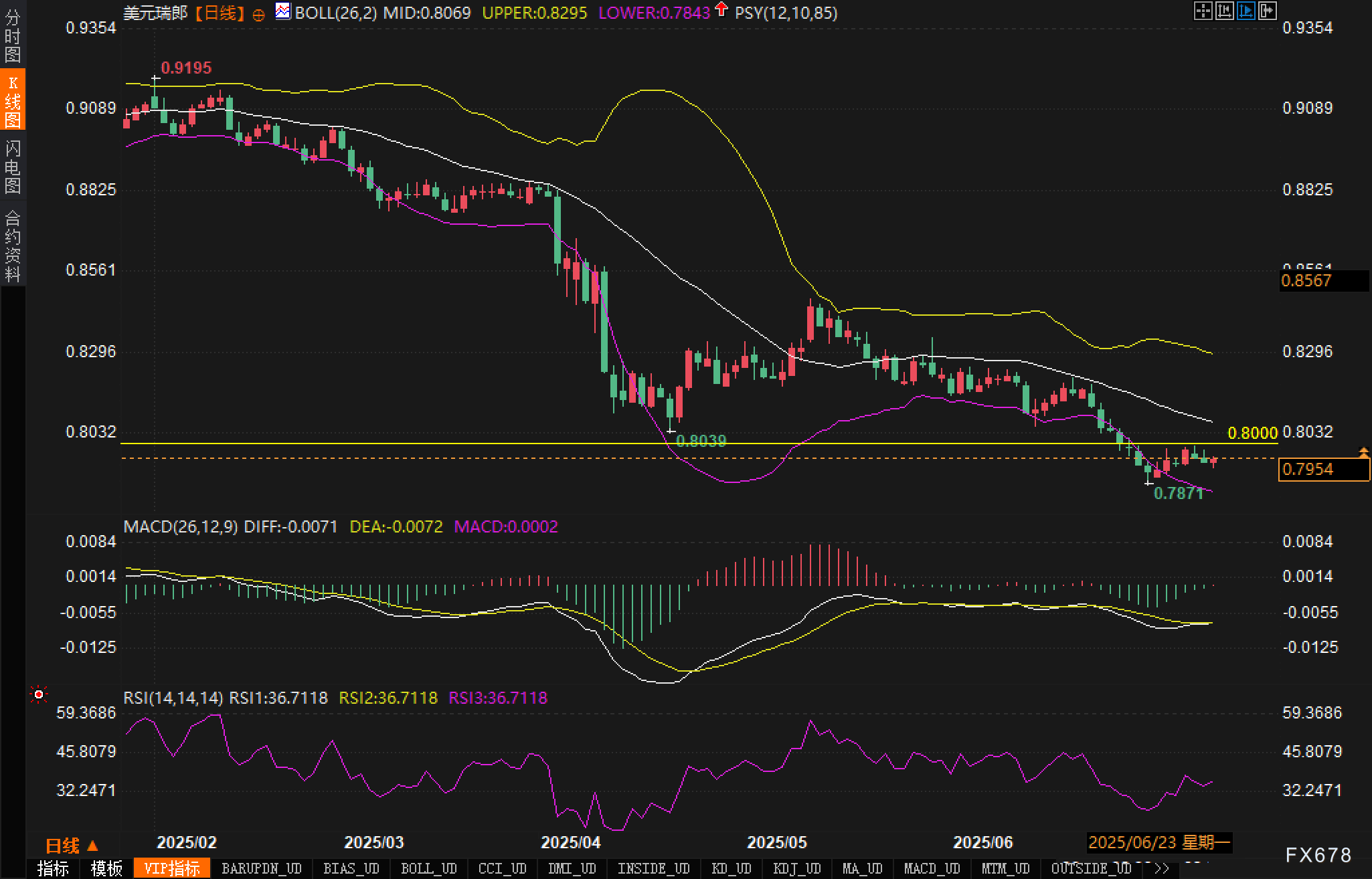Image resolution: width=1372 pixels, height=879 pixels.
Task: Click the small arrow above the 0.7954 price tag
Action: point(1363,453)
